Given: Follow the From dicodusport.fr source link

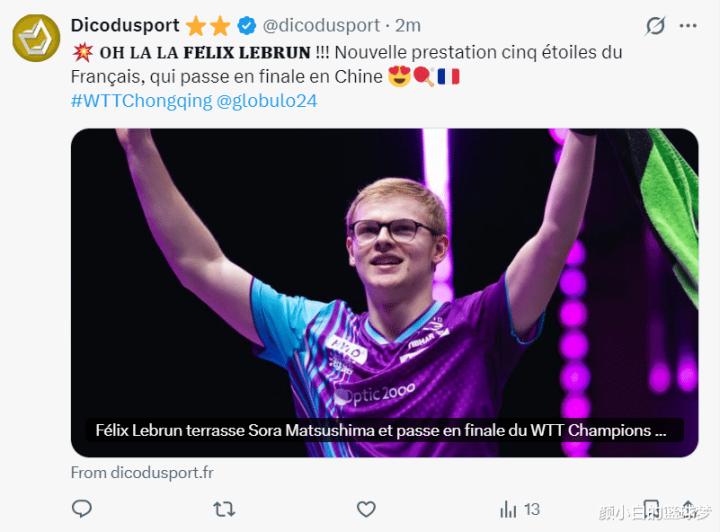Looking at the screenshot, I should click(142, 472).
